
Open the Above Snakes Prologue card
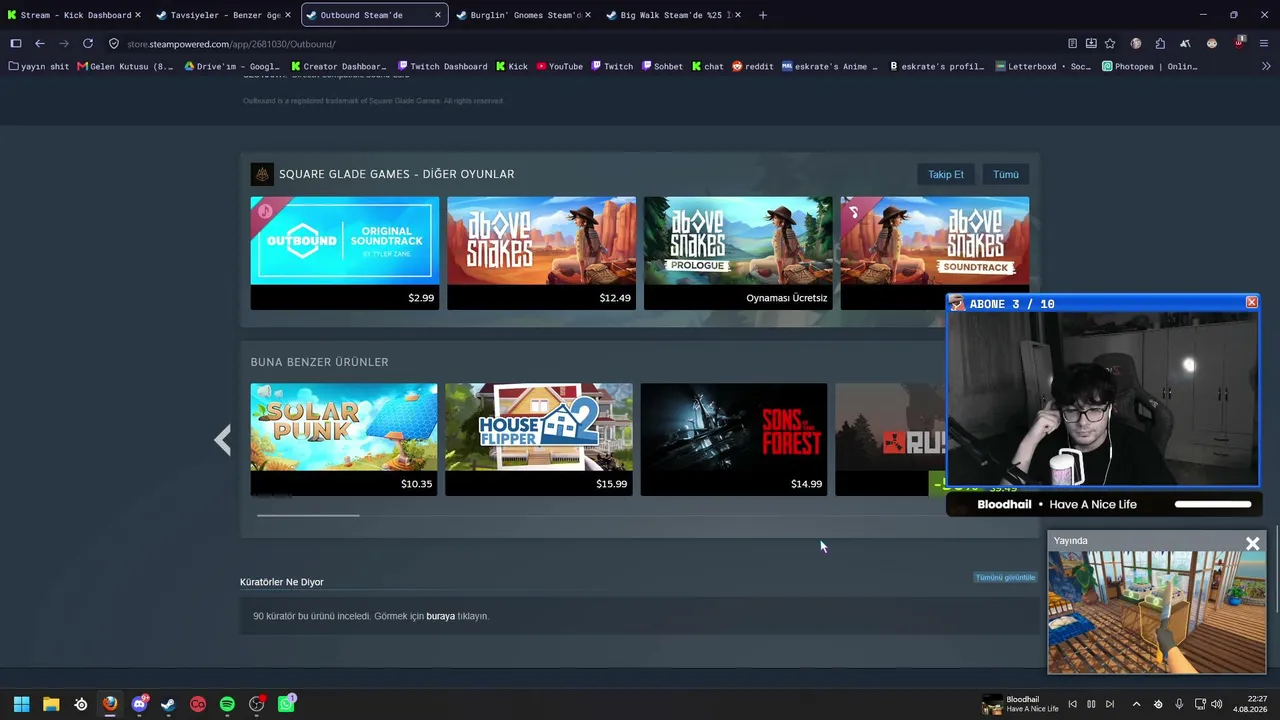tap(738, 253)
